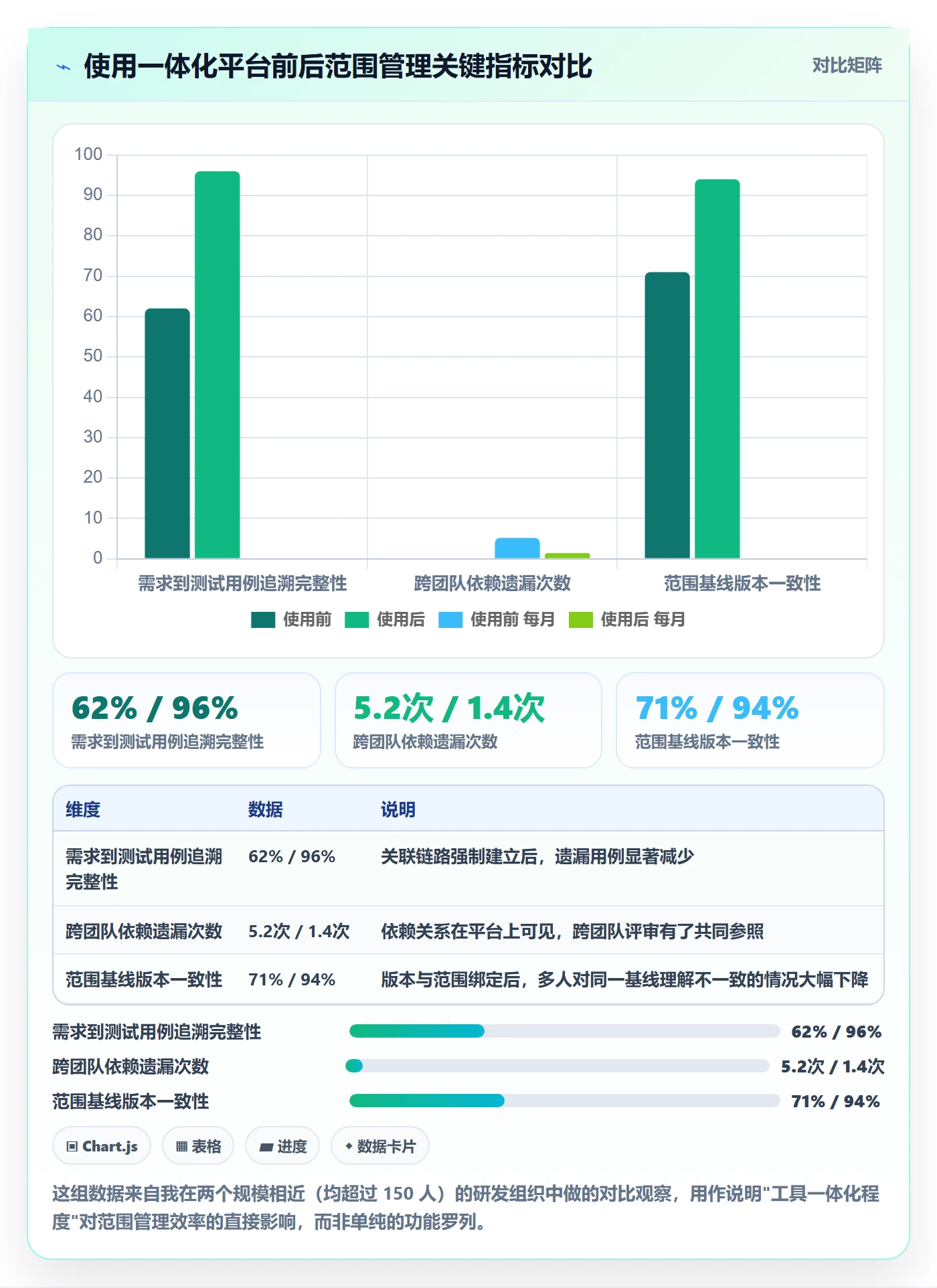Click the blue 5.2 bar in the chart
Image resolution: width=937 pixels, height=1288 pixels.
(x=517, y=548)
